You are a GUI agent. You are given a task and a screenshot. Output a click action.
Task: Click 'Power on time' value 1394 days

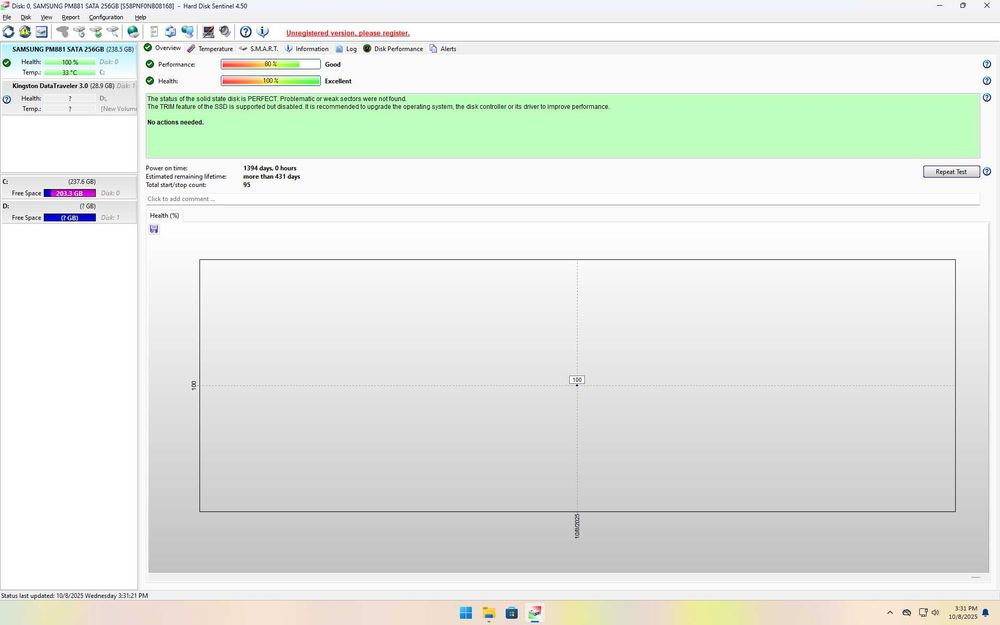coord(270,168)
